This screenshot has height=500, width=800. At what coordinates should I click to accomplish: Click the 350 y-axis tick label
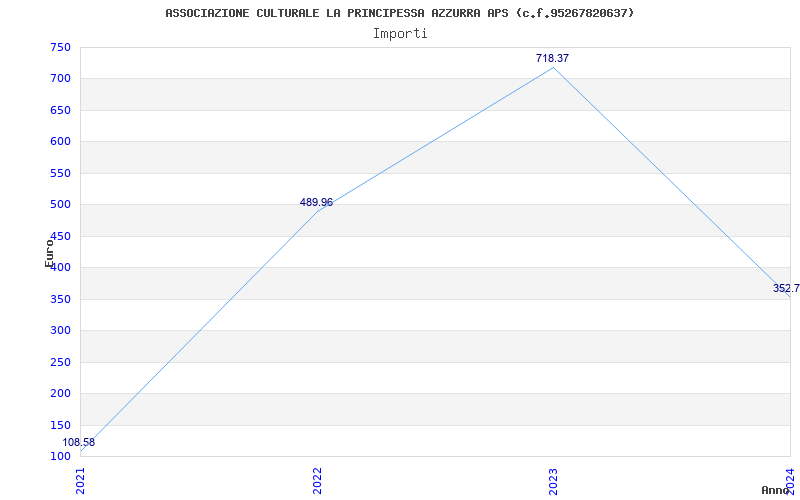(60, 299)
